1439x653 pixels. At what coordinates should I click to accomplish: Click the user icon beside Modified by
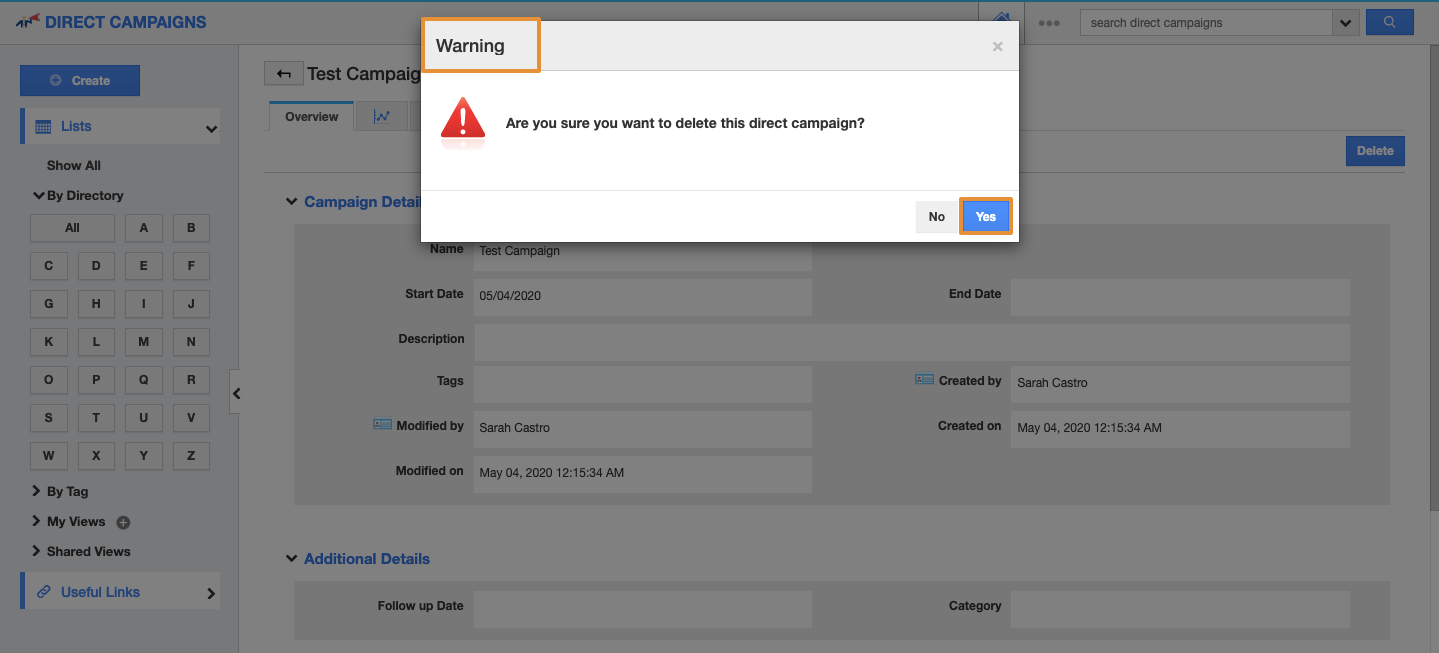pyautogui.click(x=382, y=424)
